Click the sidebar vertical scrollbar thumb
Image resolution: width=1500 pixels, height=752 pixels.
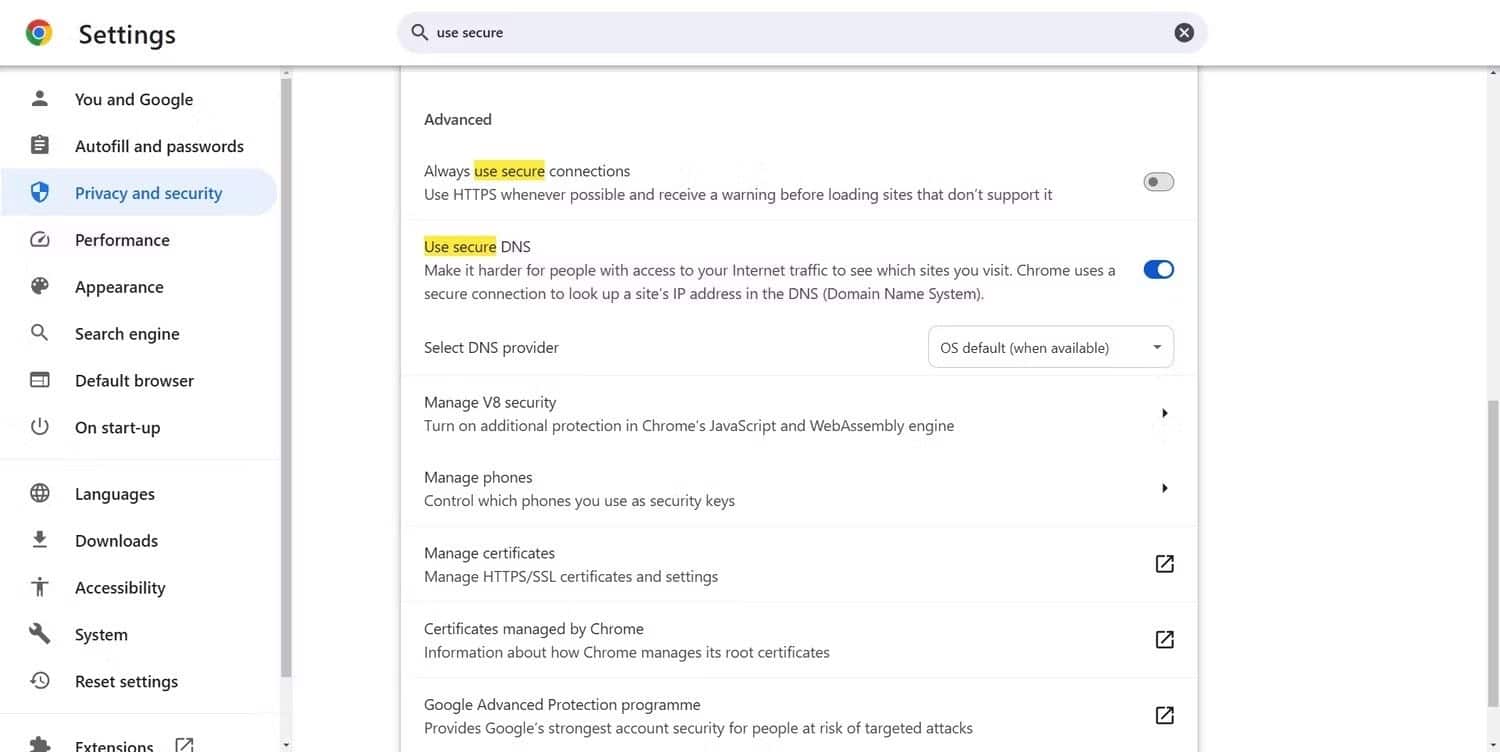[286, 378]
